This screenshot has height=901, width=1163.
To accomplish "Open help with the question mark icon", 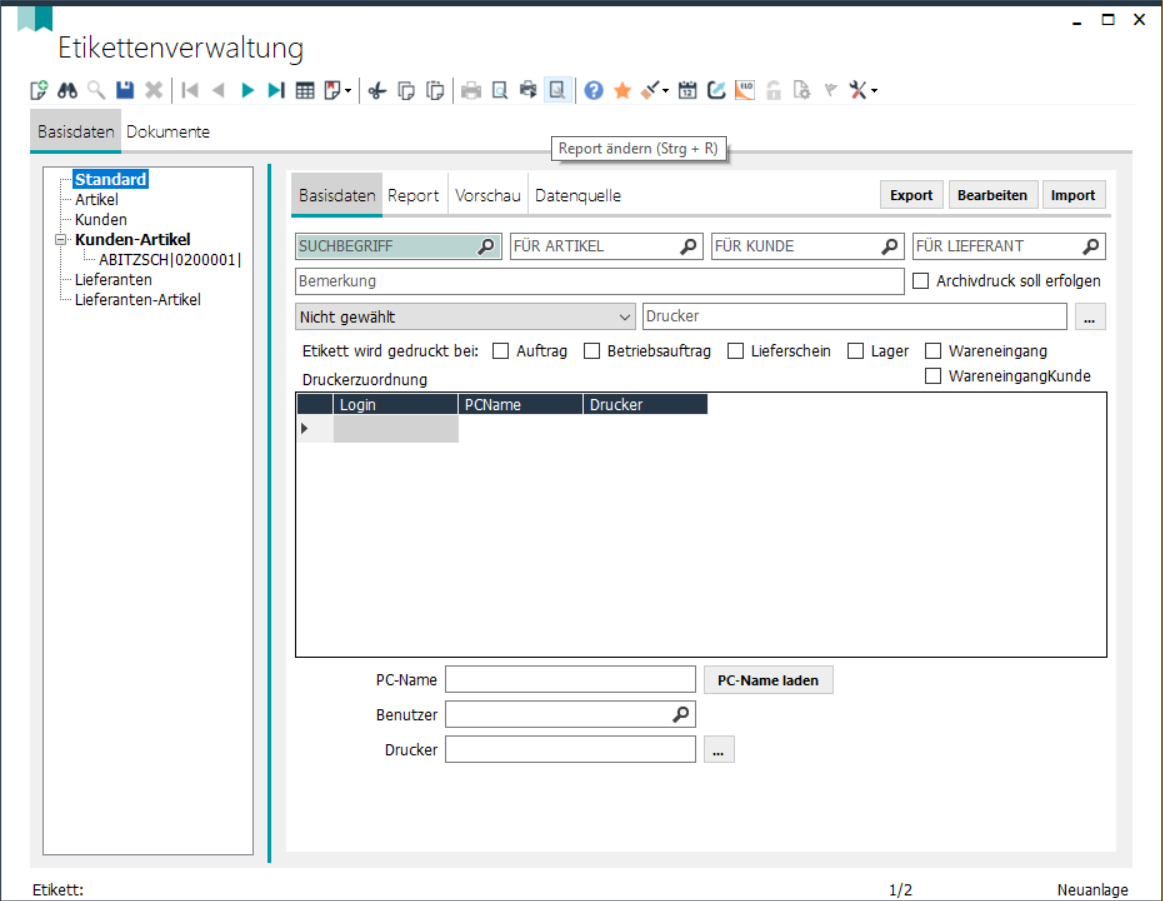I will tap(594, 91).
